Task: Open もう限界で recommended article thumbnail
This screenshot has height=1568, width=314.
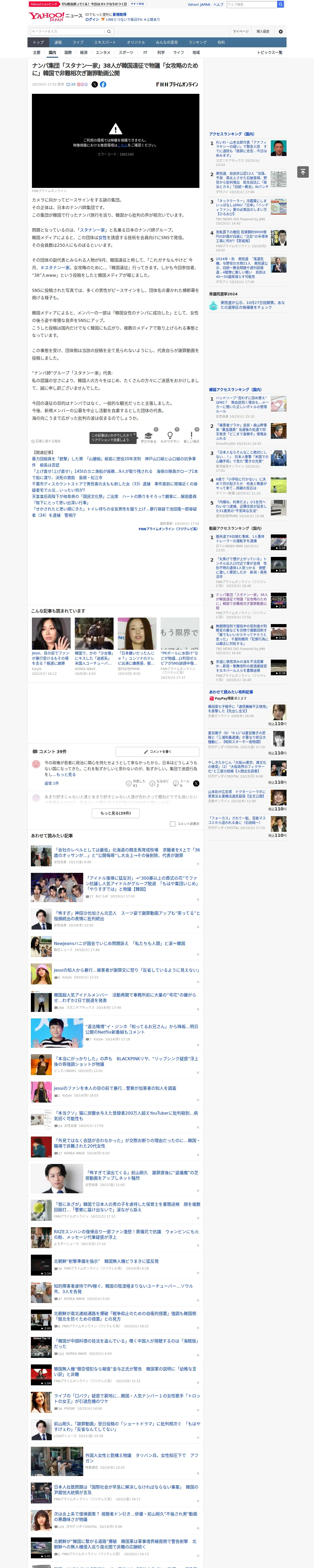Action: point(179,634)
